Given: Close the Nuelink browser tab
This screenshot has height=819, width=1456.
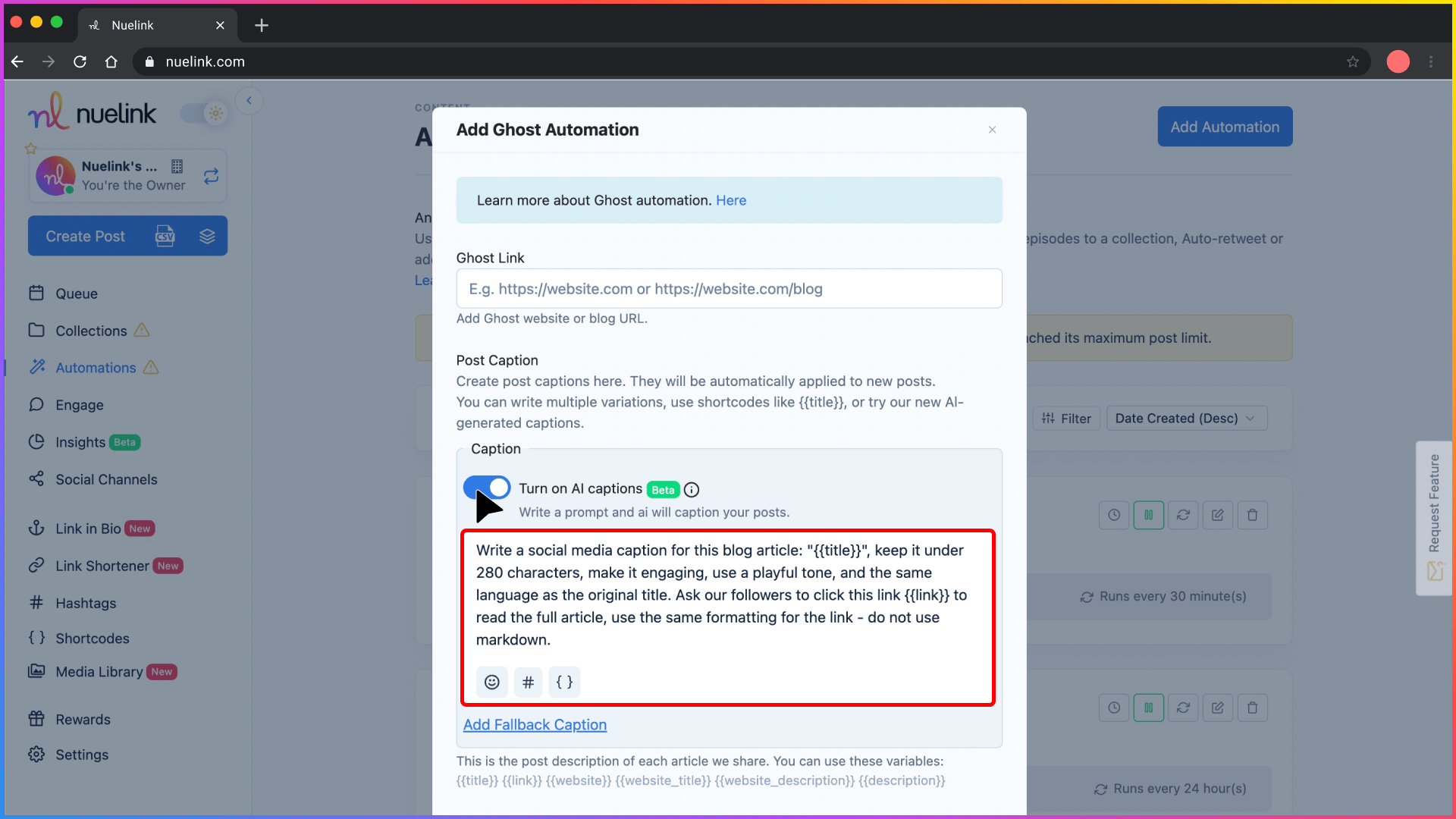Looking at the screenshot, I should (x=220, y=25).
